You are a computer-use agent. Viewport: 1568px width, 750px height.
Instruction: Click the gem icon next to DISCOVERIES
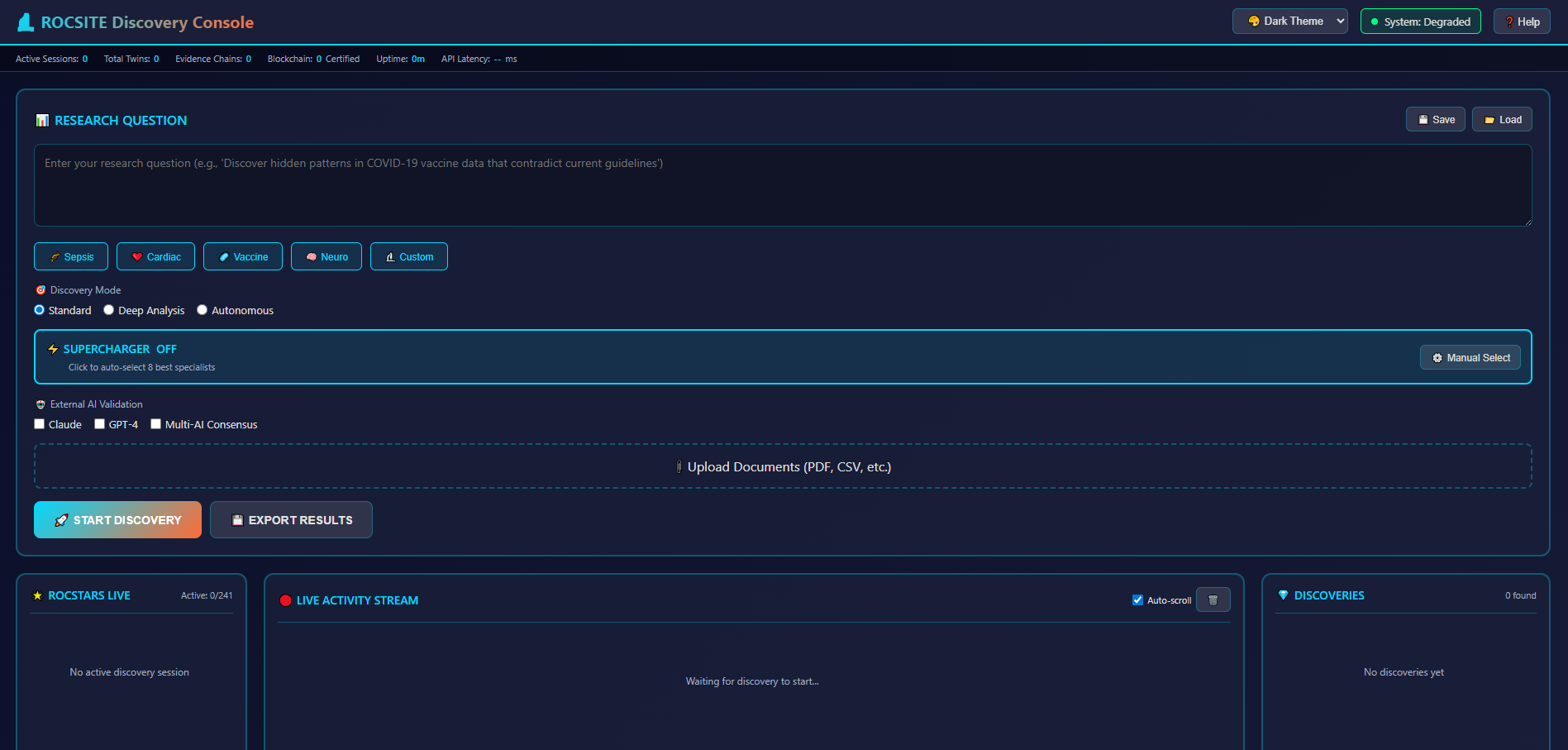click(1282, 595)
